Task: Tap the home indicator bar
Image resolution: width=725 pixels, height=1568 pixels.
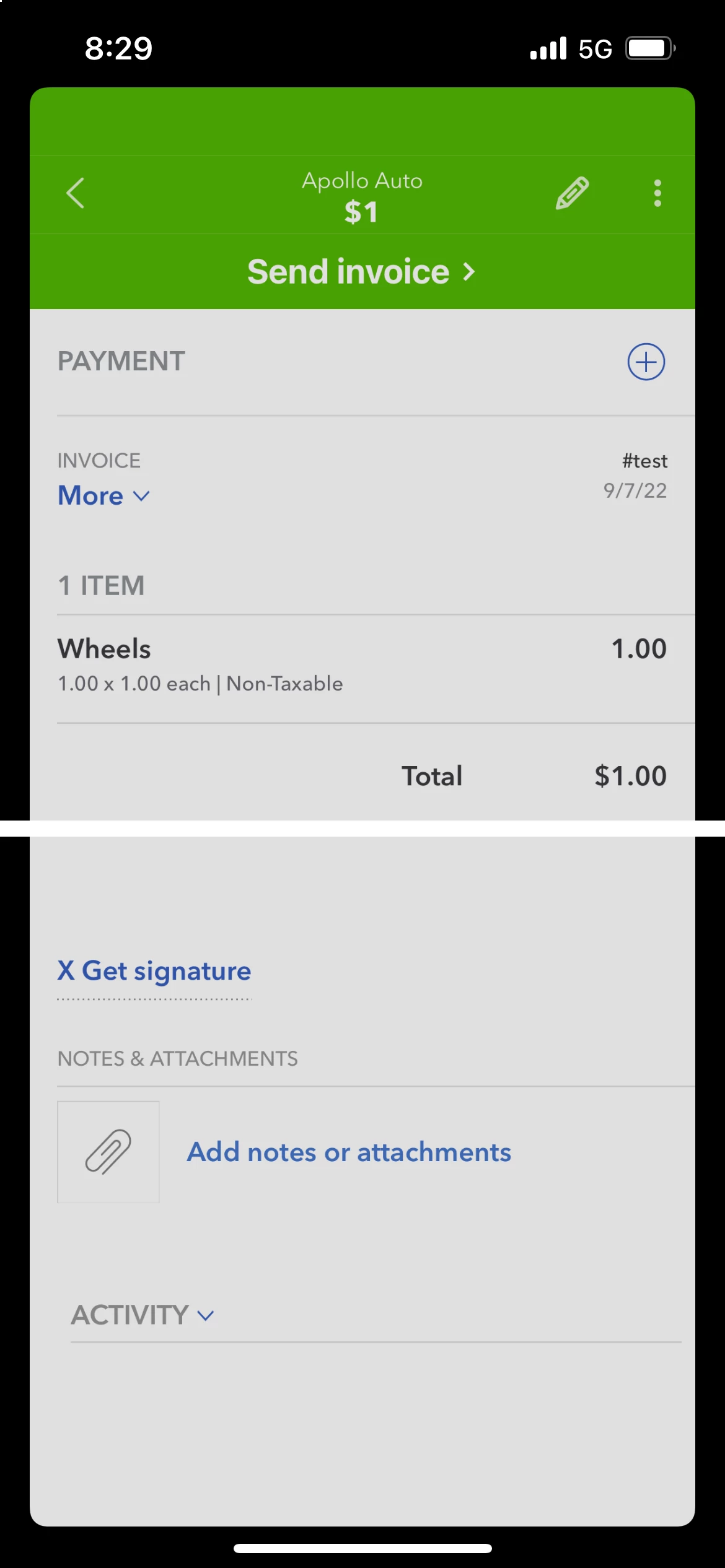Action: click(362, 1548)
